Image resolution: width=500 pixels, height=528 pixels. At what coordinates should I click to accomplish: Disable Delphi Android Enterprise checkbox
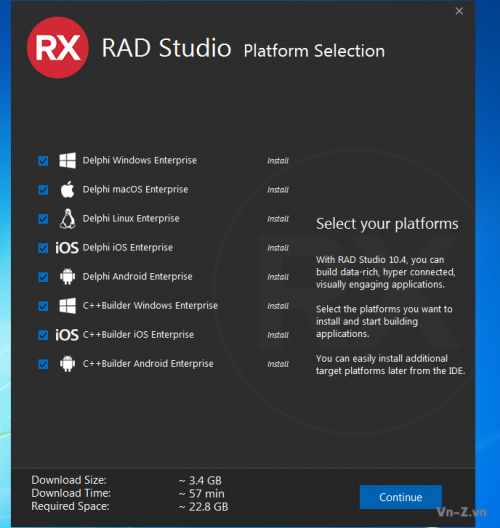(x=43, y=277)
